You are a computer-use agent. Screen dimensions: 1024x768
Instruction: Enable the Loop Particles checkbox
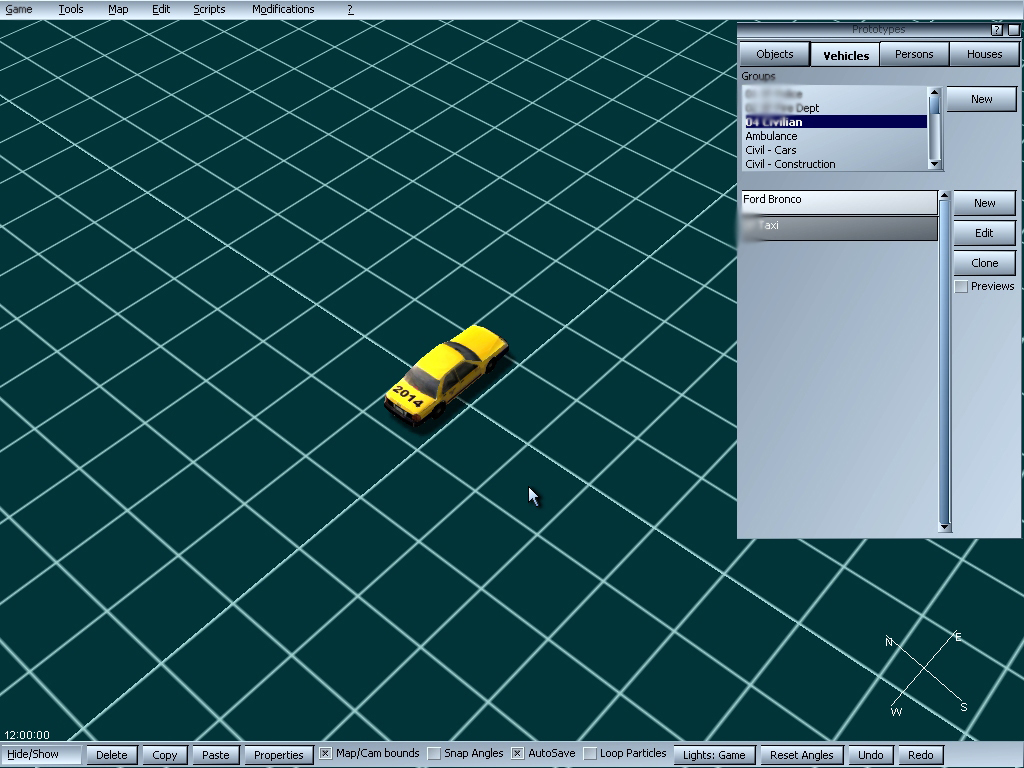click(x=590, y=754)
